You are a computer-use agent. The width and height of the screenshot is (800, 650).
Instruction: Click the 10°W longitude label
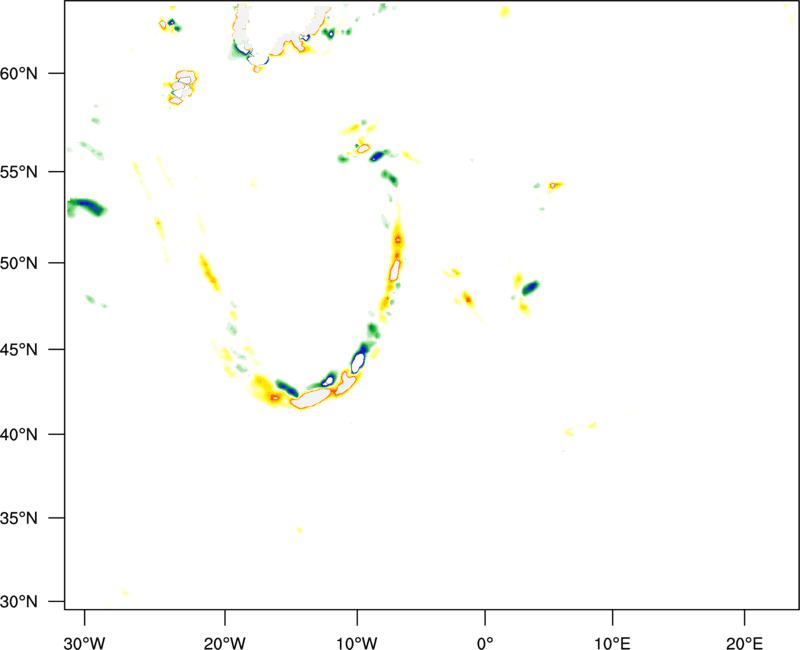(357, 643)
